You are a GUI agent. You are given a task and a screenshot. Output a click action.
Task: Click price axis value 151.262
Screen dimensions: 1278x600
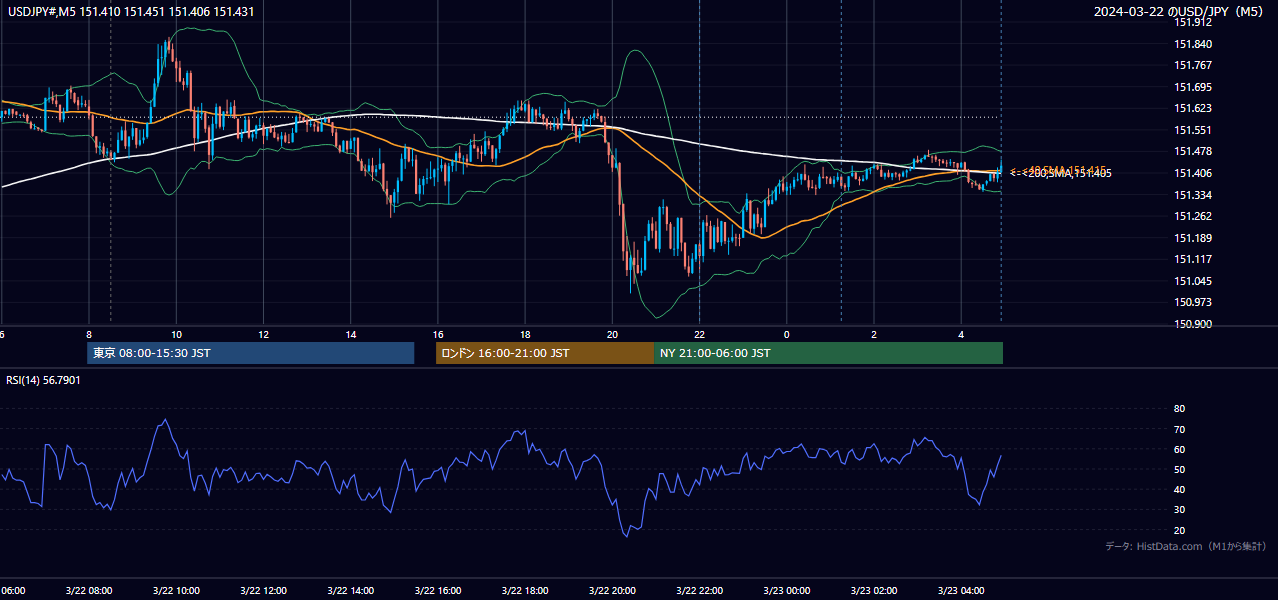pyautogui.click(x=1192, y=216)
